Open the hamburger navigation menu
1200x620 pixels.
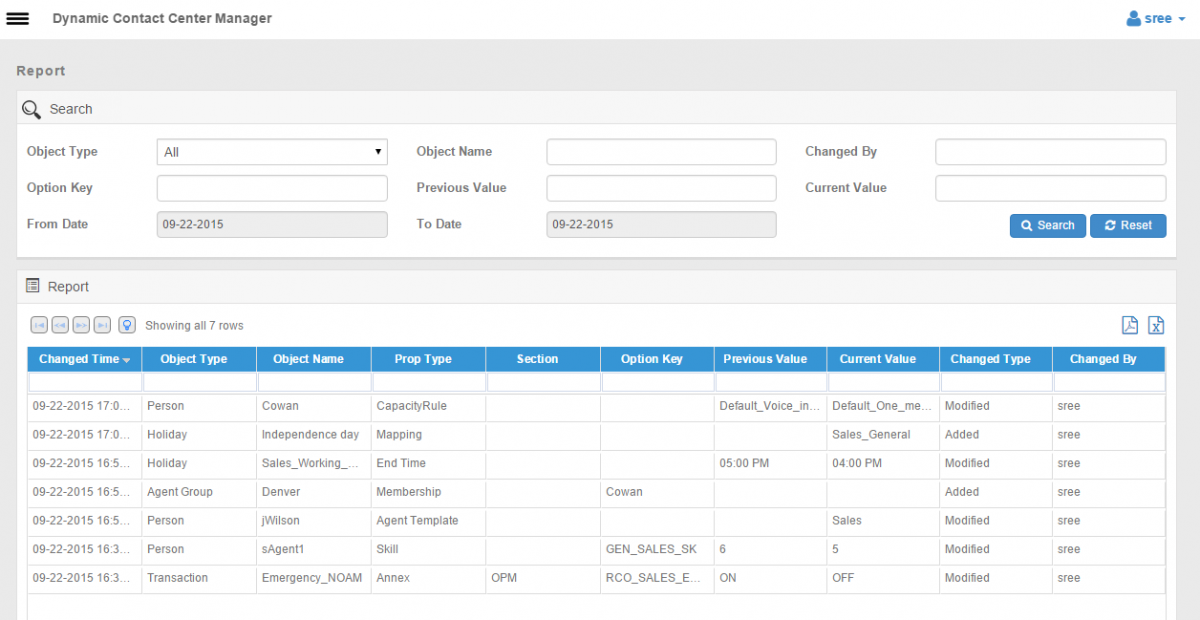pos(17,17)
